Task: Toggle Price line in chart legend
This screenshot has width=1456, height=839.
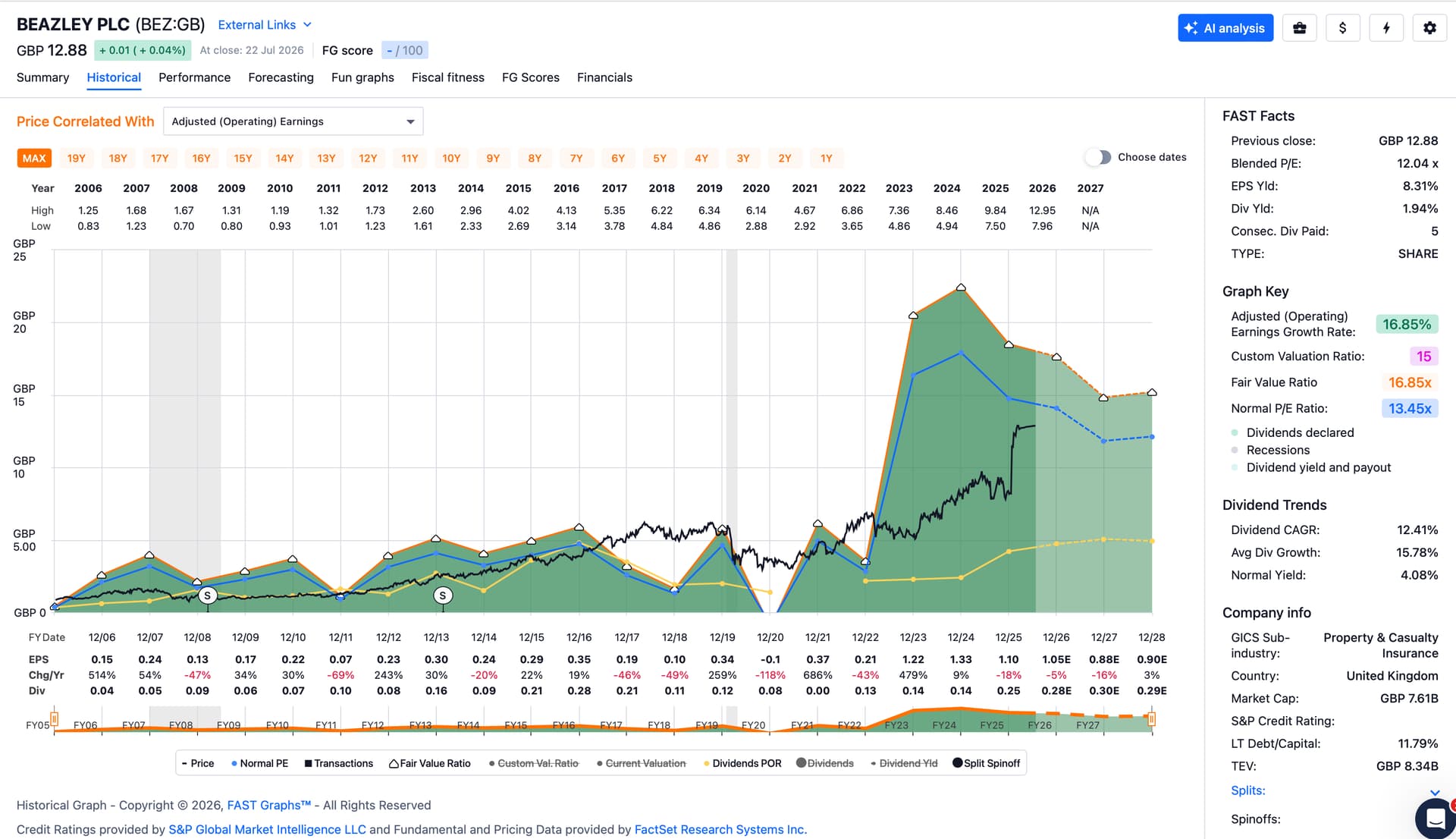Action: click(x=198, y=763)
